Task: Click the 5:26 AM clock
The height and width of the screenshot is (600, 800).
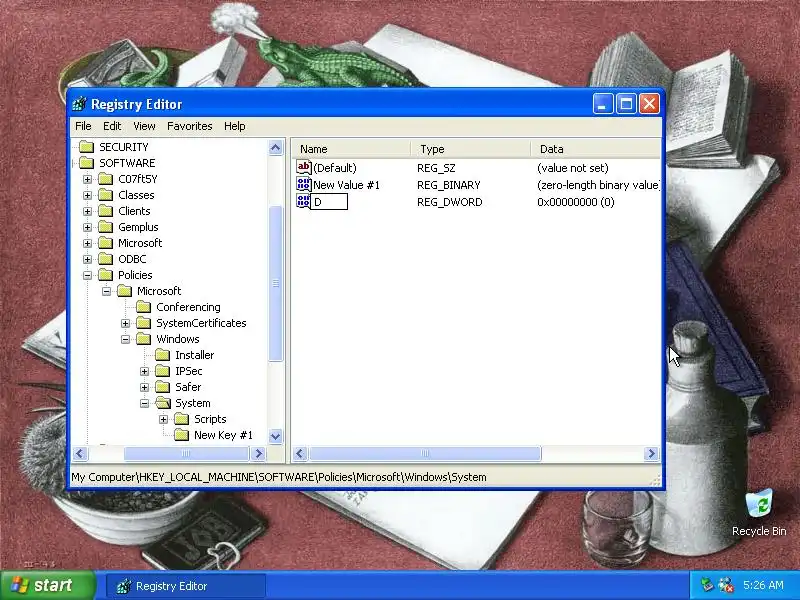Action: click(x=763, y=585)
